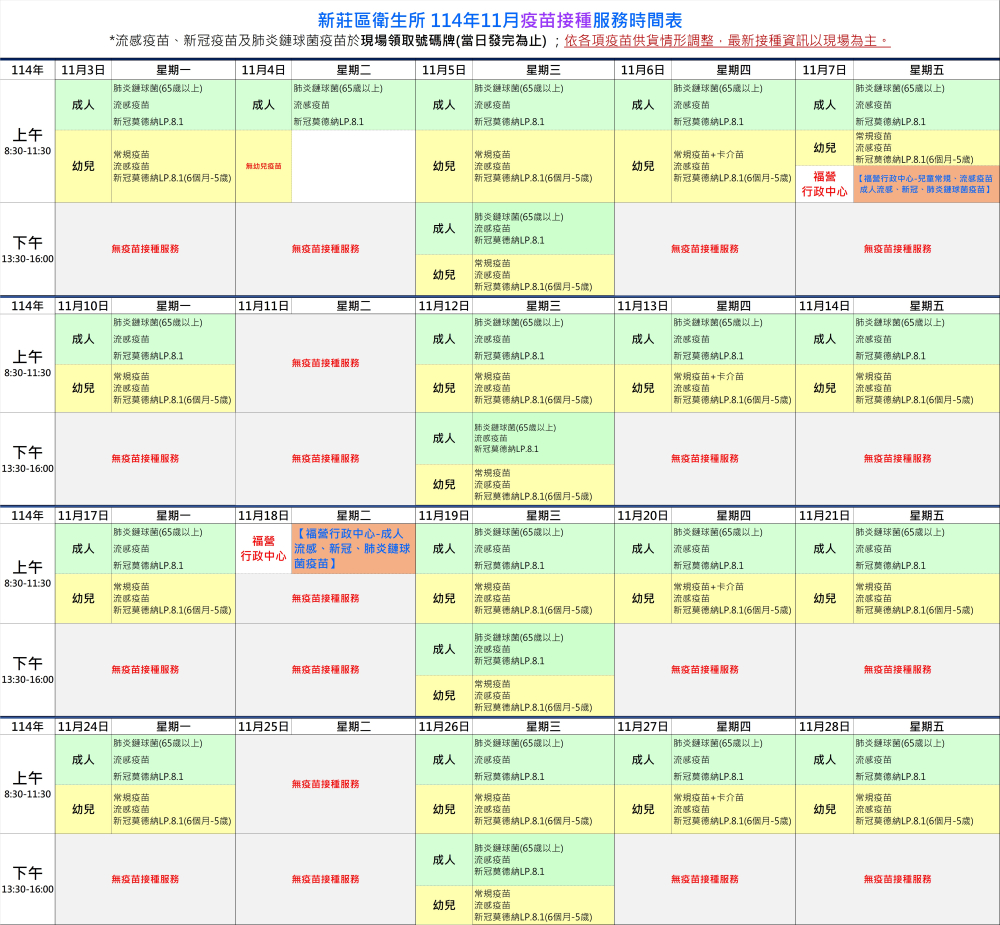This screenshot has width=1000, height=925.
Task: Click the red underlined vaccine supply notice
Action: [x=727, y=41]
